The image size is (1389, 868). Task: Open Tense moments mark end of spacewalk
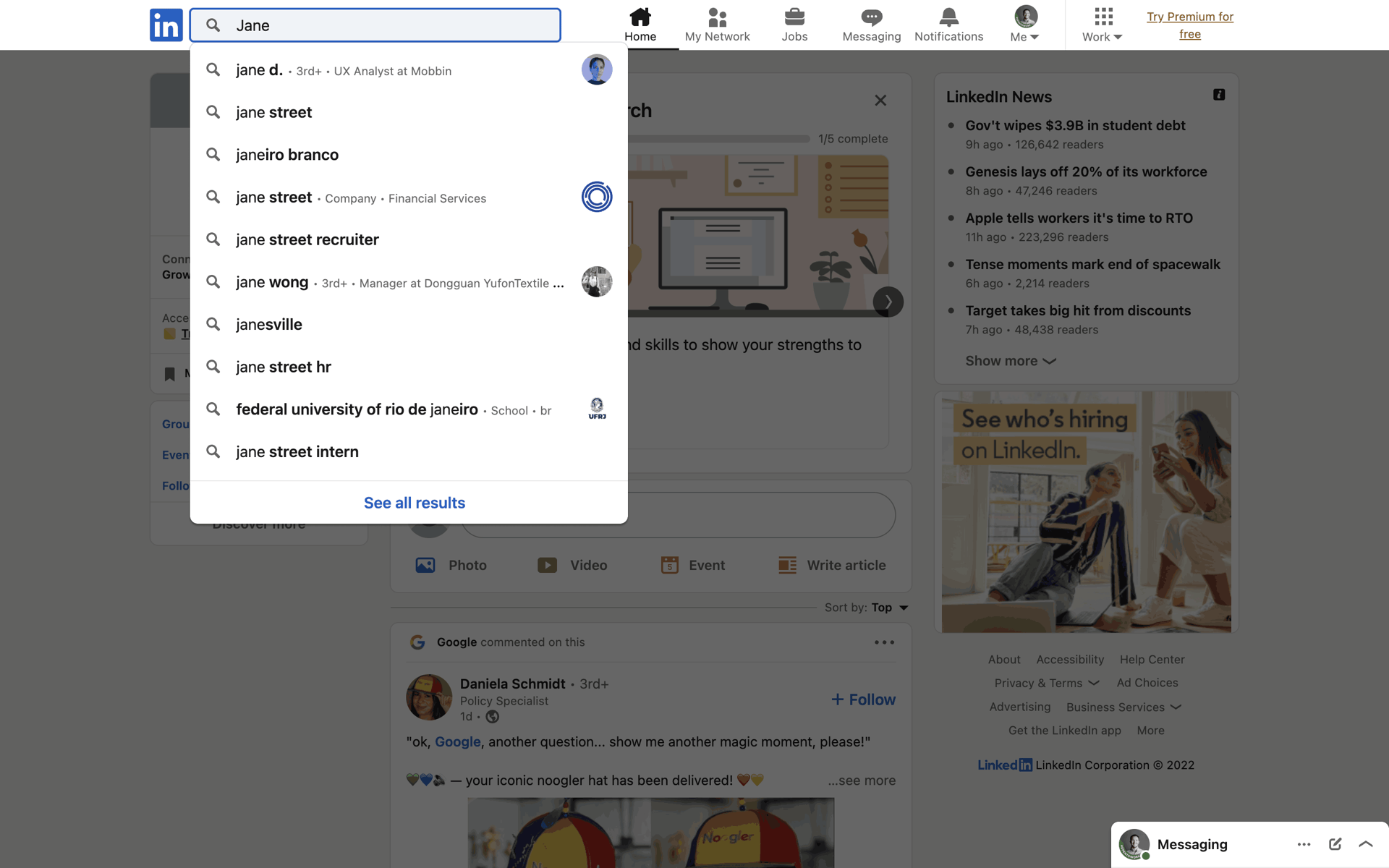pos(1092,264)
